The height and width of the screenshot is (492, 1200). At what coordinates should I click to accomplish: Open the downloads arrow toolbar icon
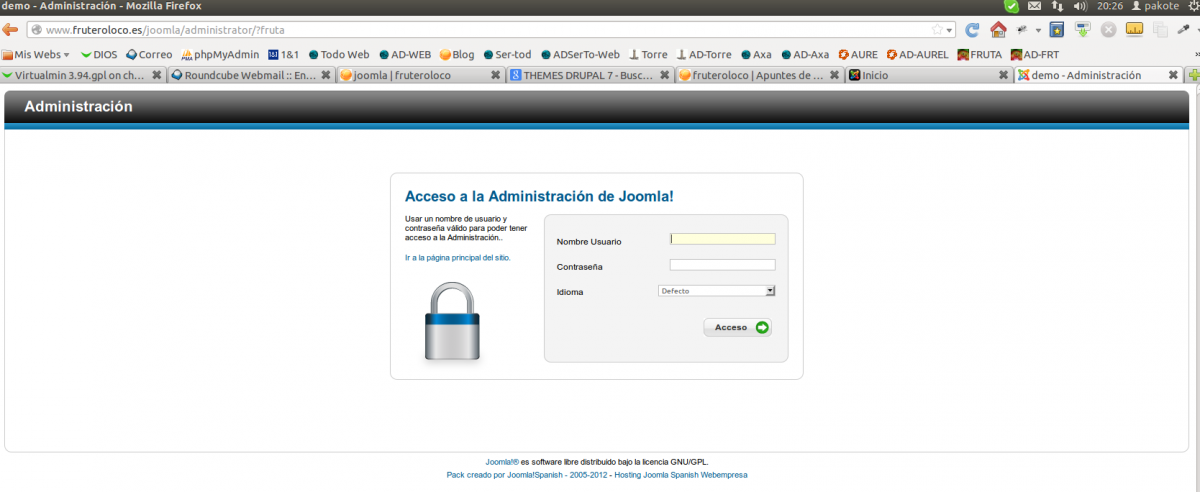1082,30
